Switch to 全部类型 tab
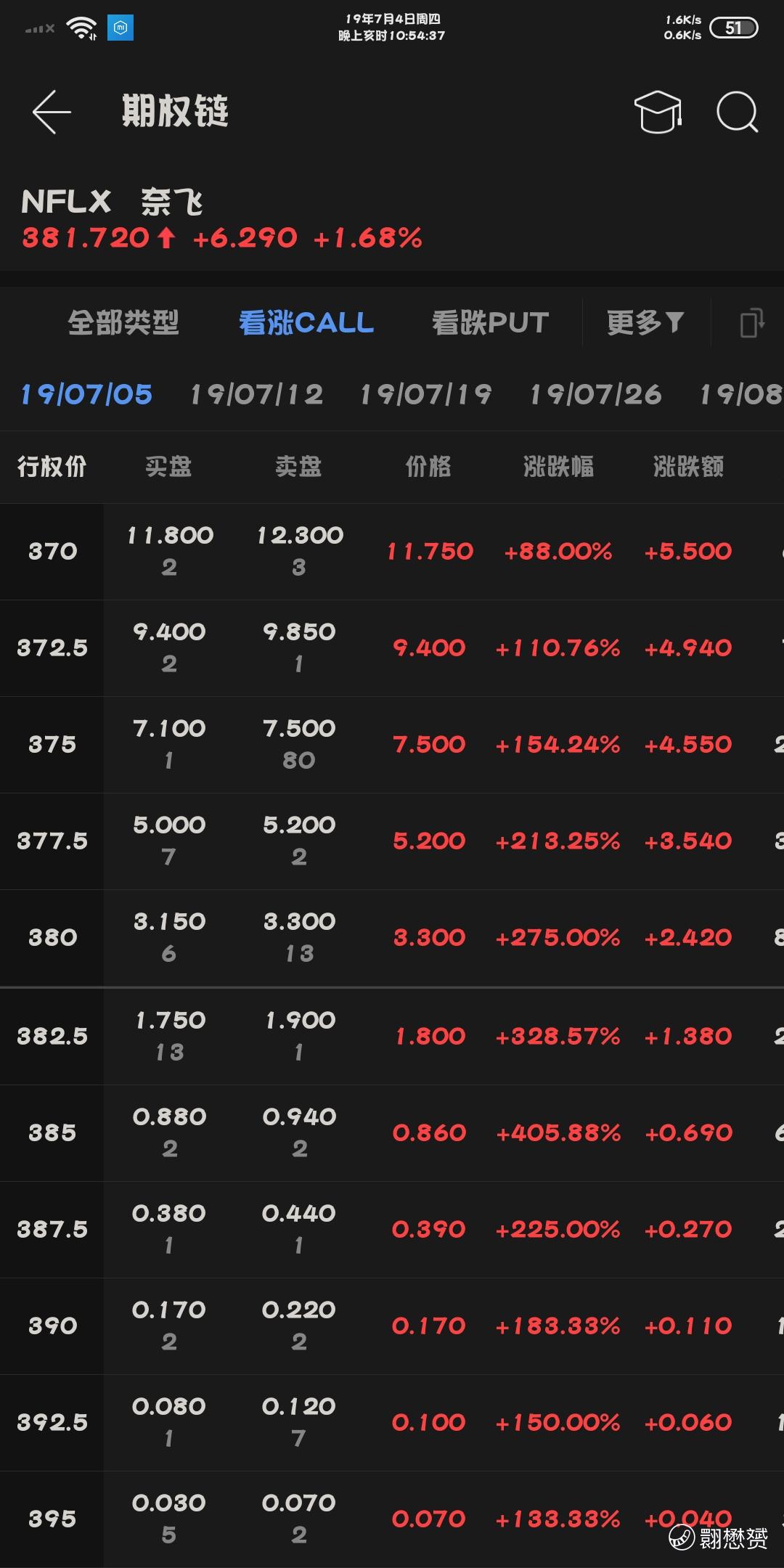784x1568 pixels. [123, 322]
